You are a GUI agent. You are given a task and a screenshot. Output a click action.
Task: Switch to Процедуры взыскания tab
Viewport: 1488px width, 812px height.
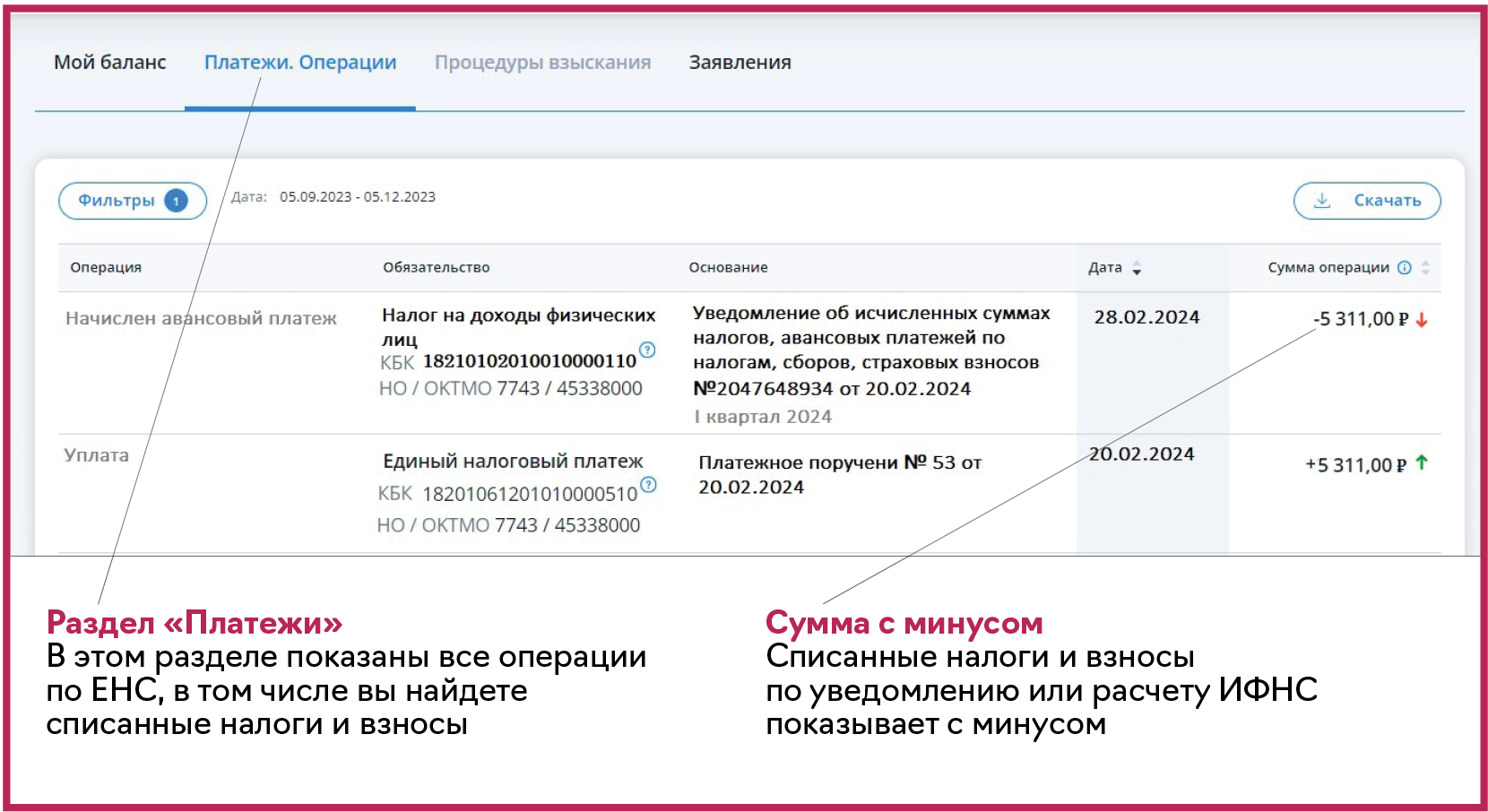pos(543,63)
